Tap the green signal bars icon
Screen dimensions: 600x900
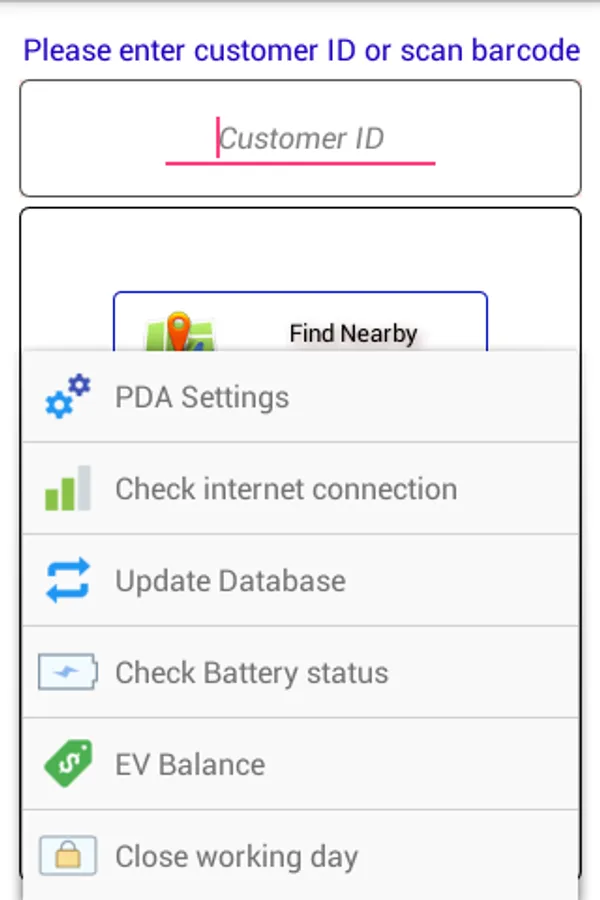click(68, 488)
